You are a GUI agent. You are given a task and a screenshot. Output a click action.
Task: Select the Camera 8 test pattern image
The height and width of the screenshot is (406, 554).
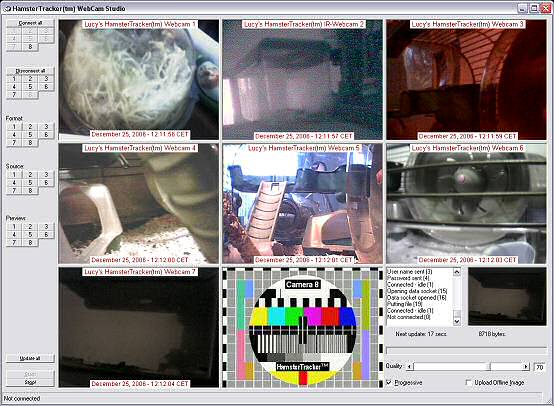[302, 327]
